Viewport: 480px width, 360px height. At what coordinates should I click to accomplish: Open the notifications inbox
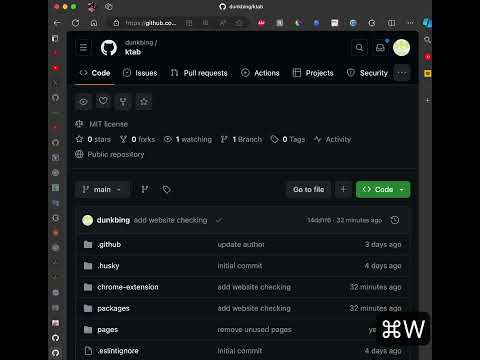coord(380,48)
